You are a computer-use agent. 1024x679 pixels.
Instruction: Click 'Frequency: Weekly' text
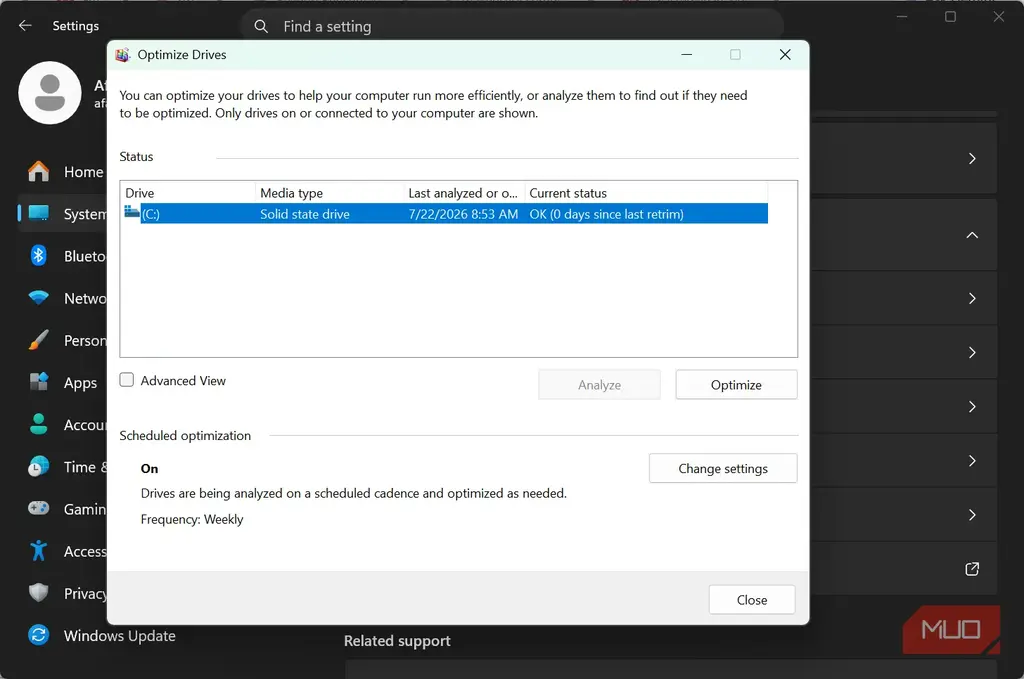pos(192,519)
